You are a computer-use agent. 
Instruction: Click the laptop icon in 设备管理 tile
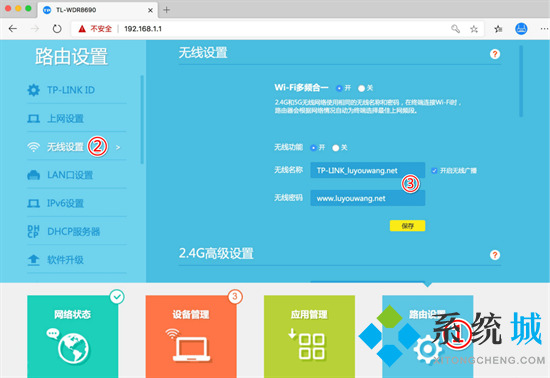tap(192, 349)
